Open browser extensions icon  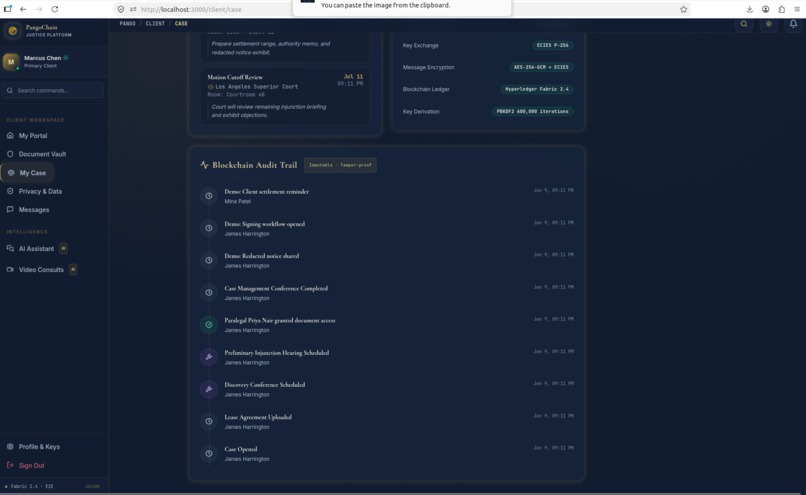click(781, 9)
